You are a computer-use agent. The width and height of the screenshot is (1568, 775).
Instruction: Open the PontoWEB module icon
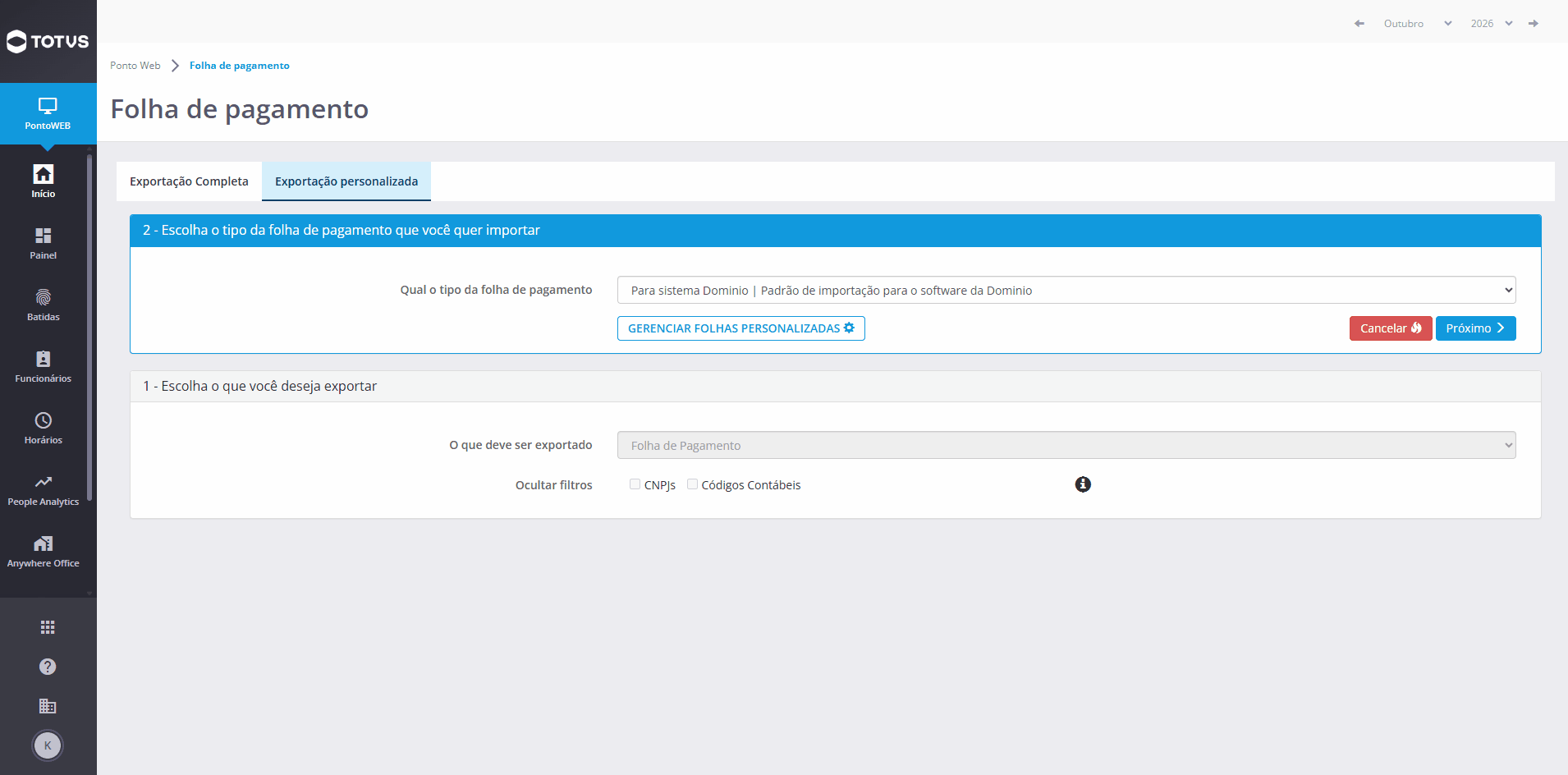(x=48, y=113)
